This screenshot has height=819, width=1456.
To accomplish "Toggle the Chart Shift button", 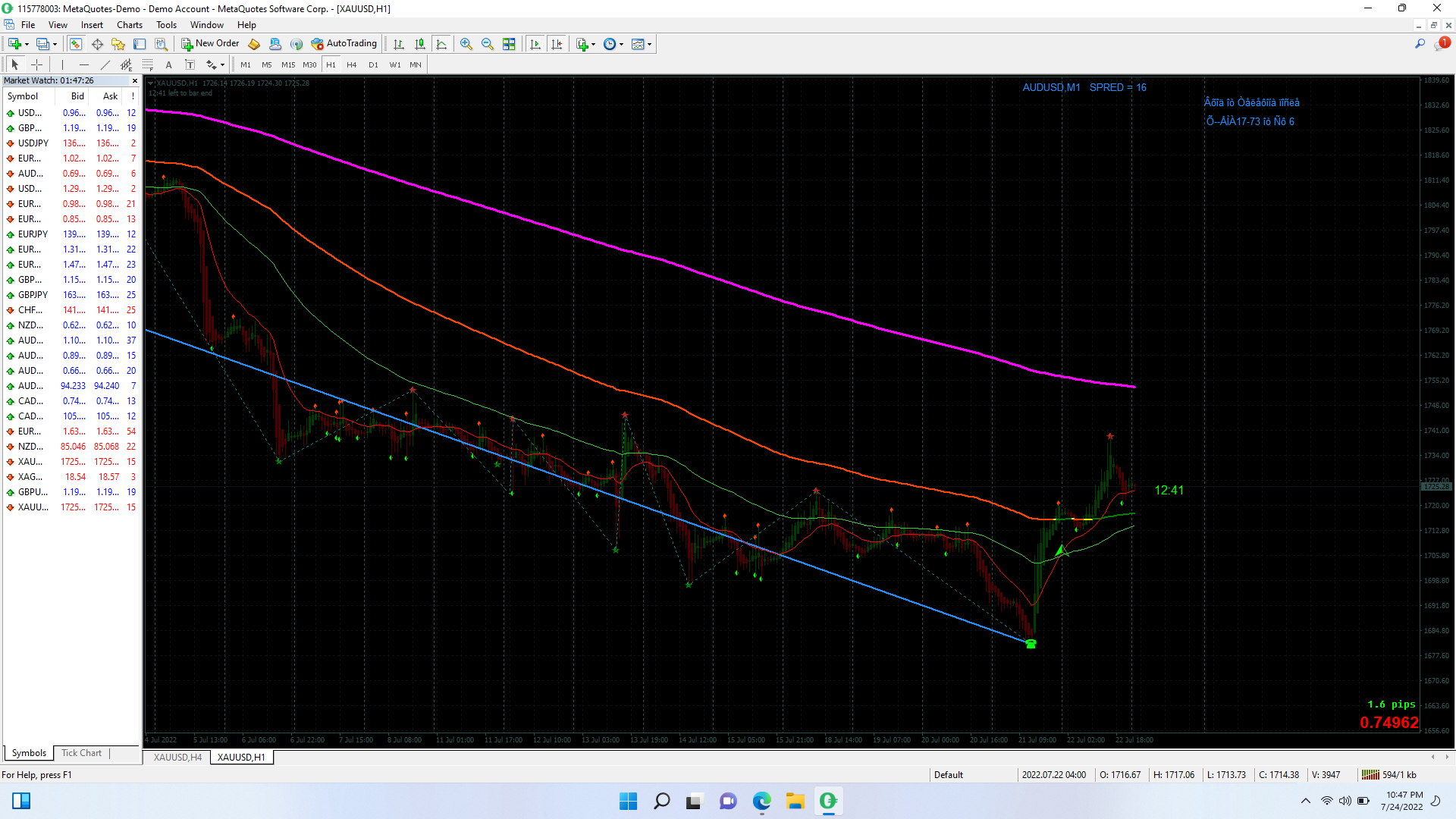I will pos(557,44).
